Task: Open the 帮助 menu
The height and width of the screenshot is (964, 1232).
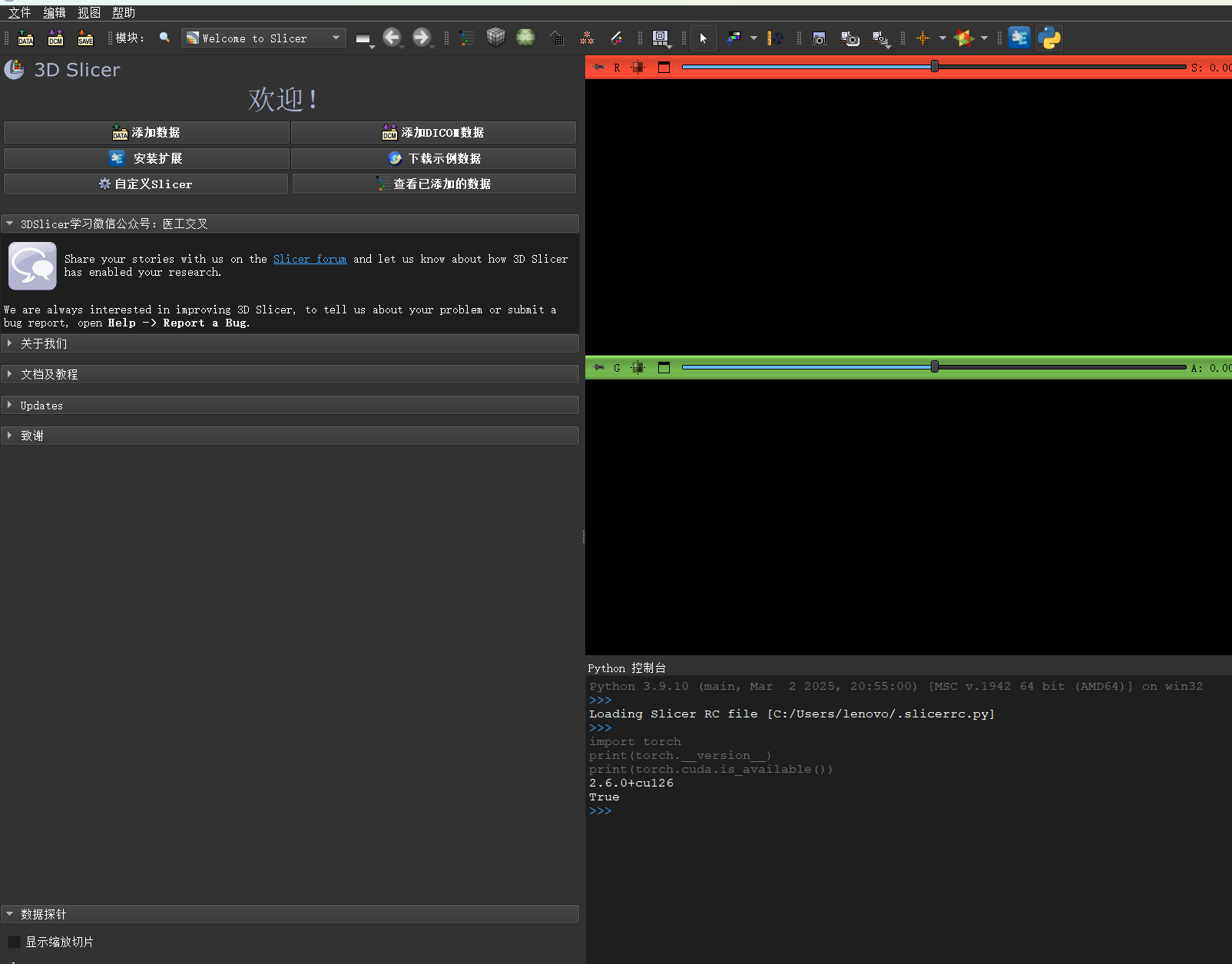Action: coord(124,12)
